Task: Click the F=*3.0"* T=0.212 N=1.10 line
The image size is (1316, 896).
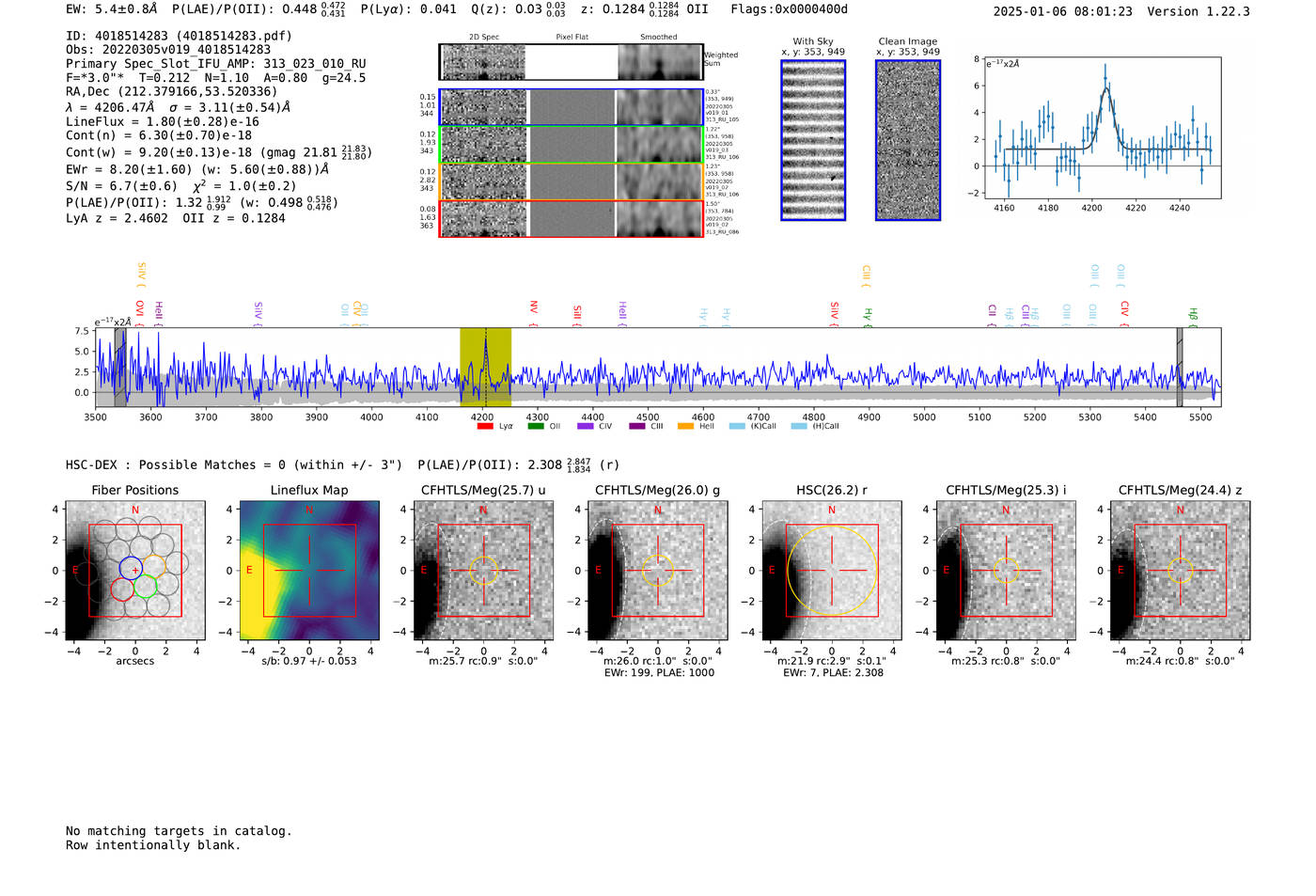Action: 215,78
